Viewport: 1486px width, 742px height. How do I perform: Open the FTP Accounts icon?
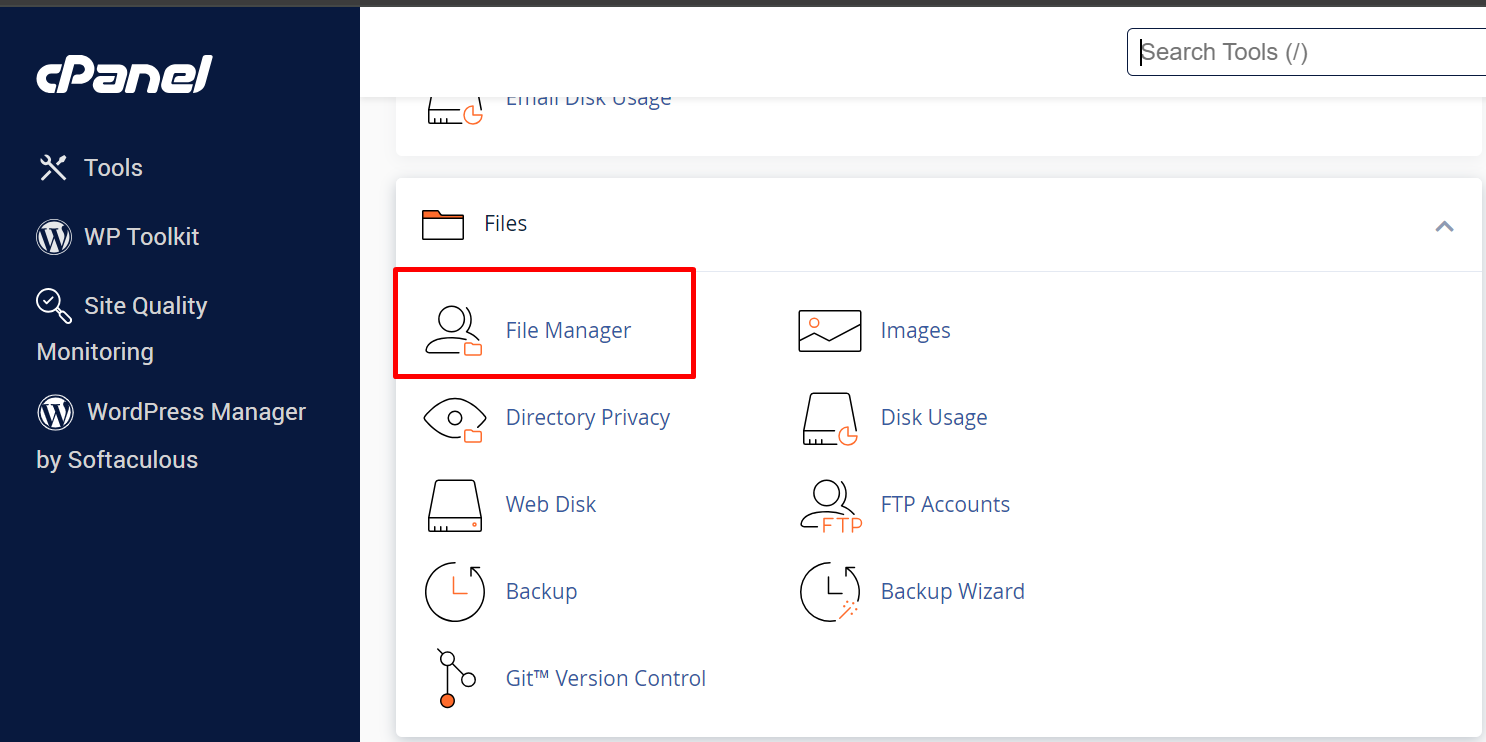pos(829,505)
